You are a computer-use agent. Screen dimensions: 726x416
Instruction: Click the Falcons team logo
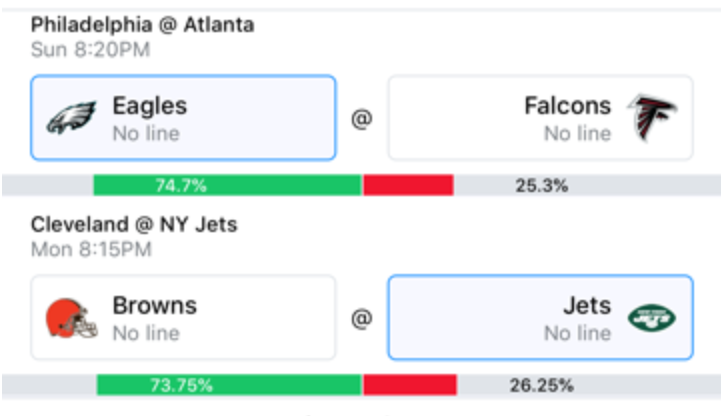[x=652, y=118]
